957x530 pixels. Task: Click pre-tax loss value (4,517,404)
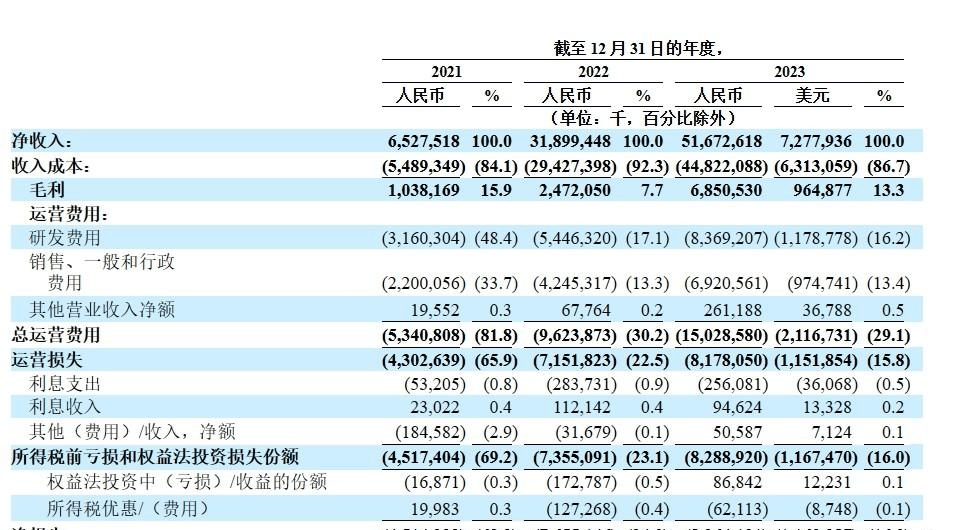[x=424, y=457]
